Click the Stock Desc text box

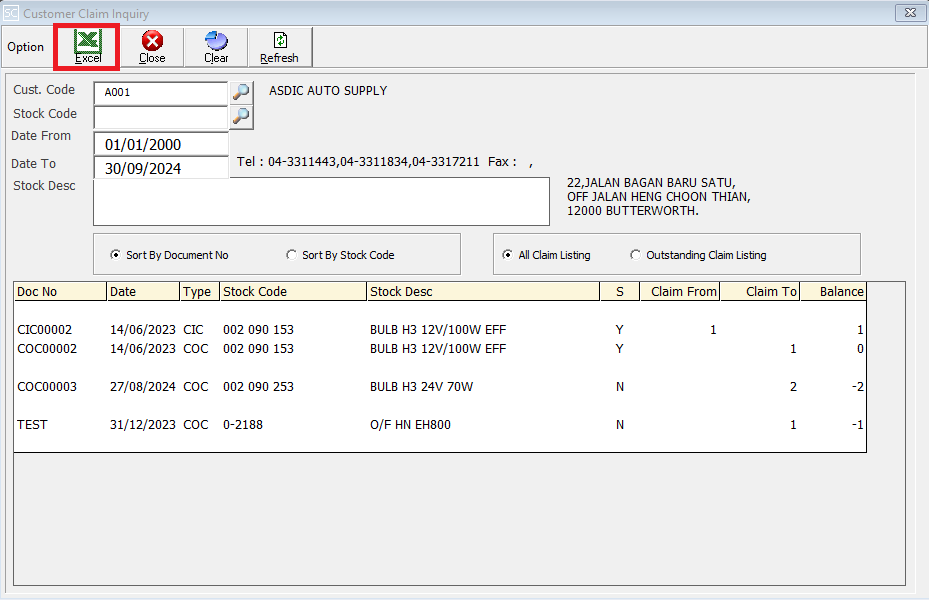pyautogui.click(x=321, y=202)
